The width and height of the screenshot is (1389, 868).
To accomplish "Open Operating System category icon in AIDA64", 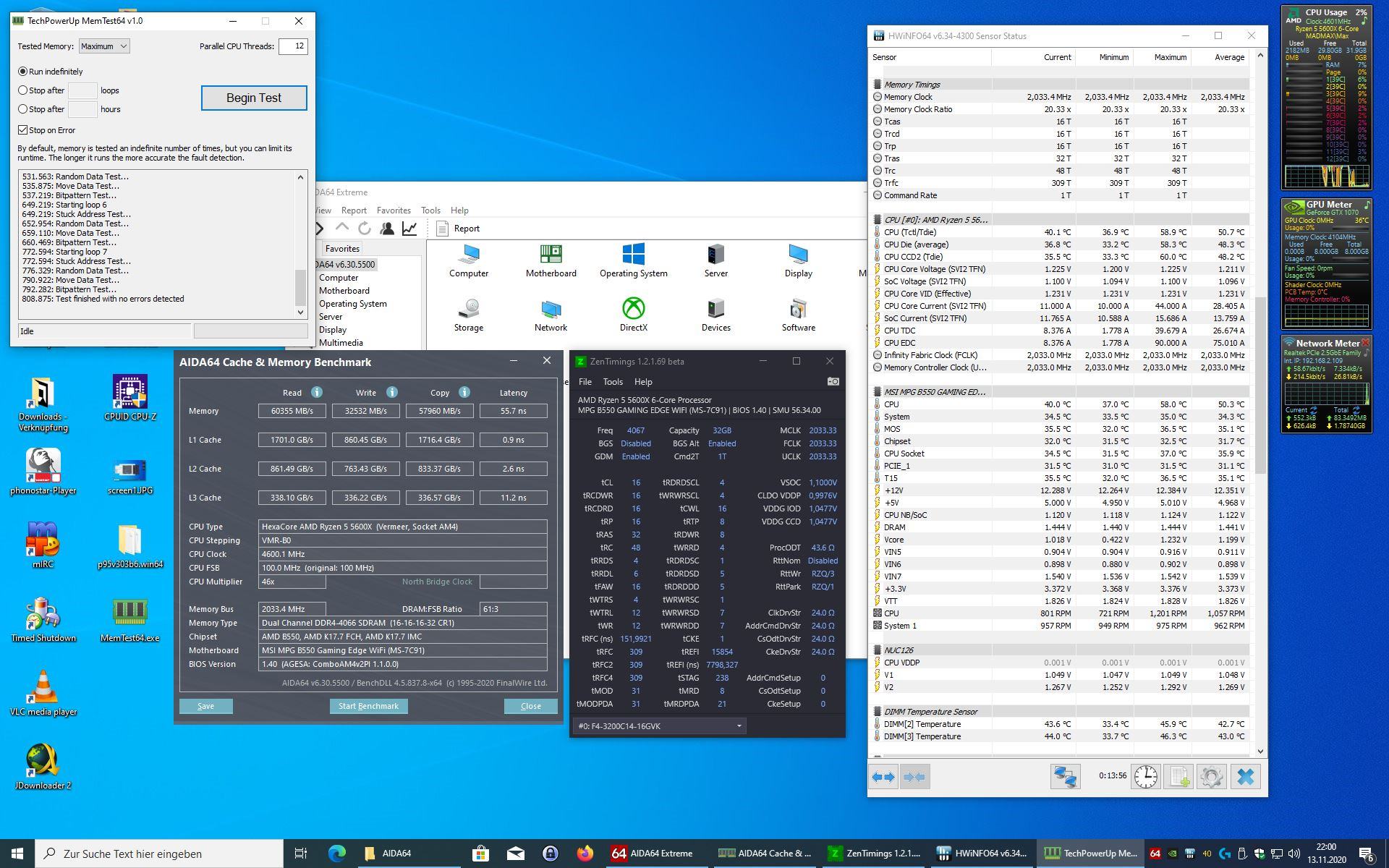I will point(634,260).
